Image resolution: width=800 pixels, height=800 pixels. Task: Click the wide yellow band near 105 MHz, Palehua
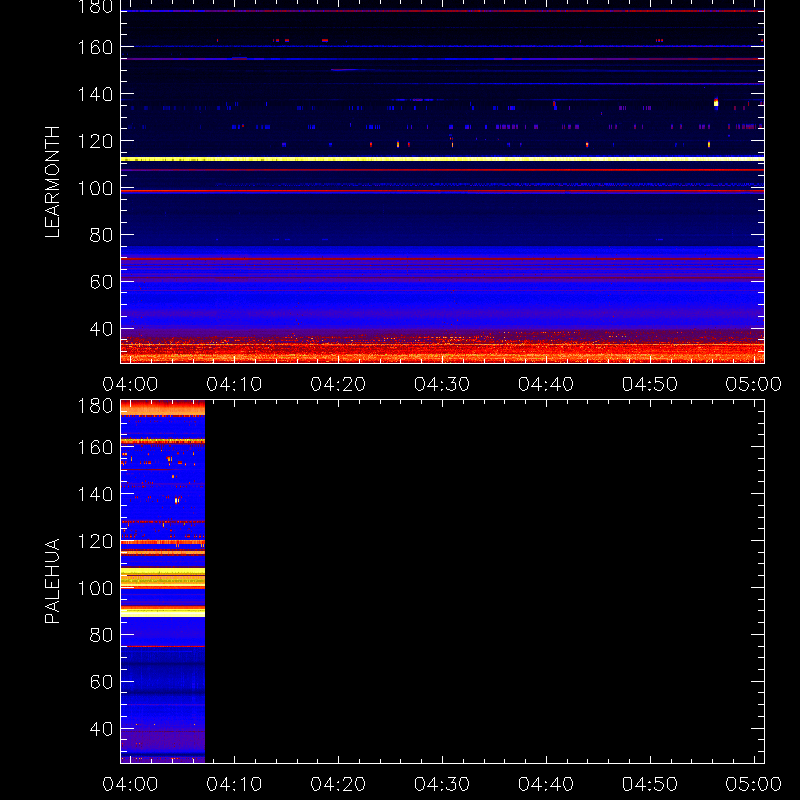point(163,577)
